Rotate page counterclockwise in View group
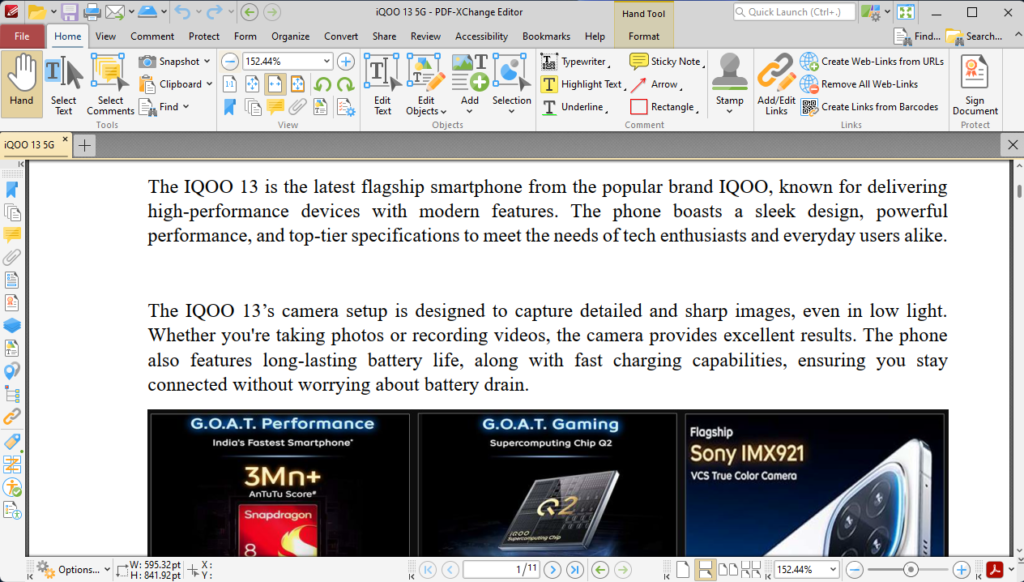1024x582 pixels. 323,84
